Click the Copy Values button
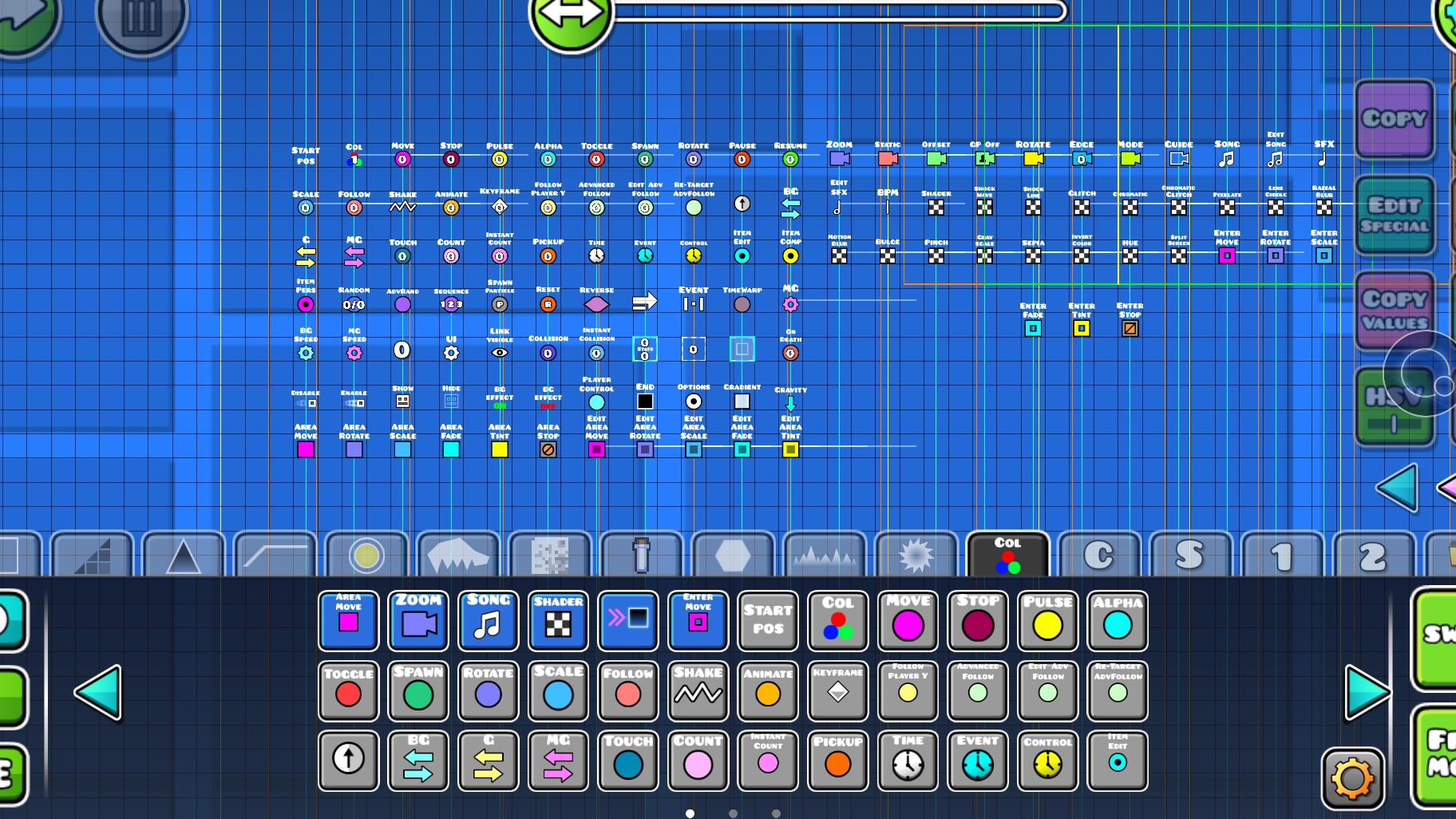 [1395, 311]
